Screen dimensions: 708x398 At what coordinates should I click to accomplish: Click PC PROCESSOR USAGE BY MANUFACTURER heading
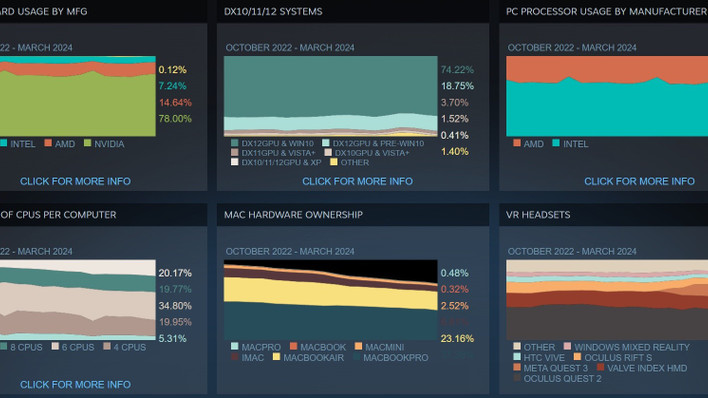tap(606, 12)
